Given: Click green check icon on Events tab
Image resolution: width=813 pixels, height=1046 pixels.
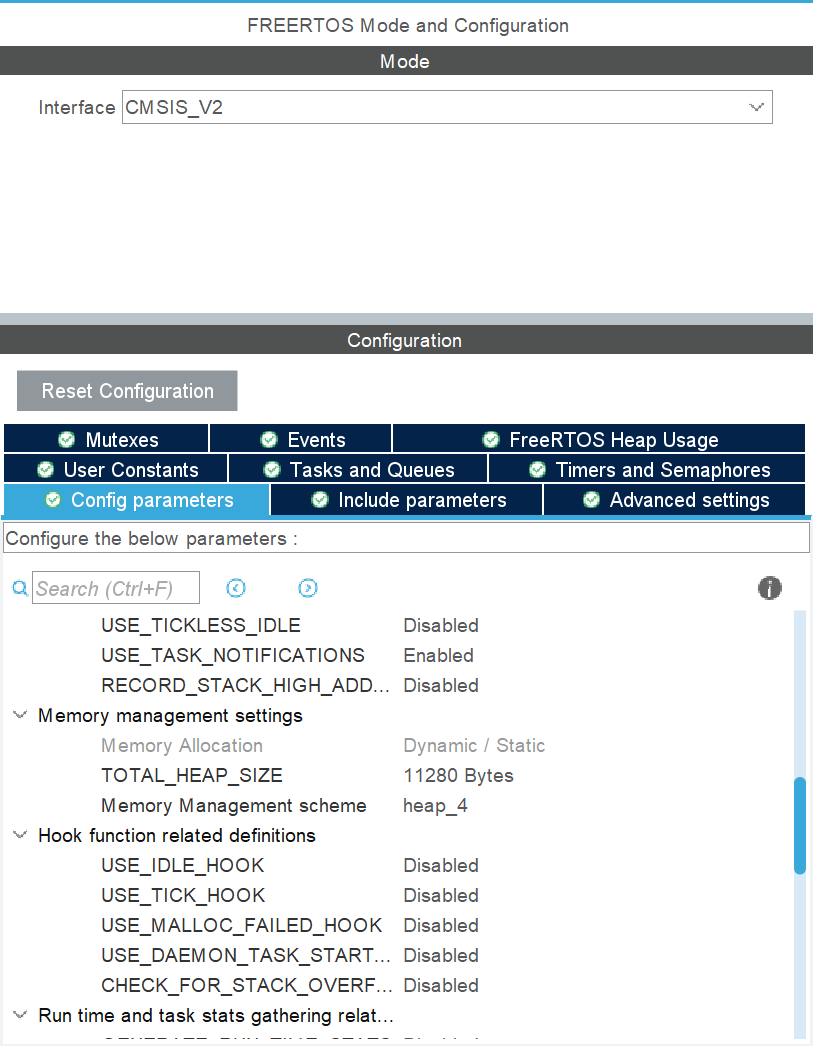Looking at the screenshot, I should pyautogui.click(x=269, y=440).
